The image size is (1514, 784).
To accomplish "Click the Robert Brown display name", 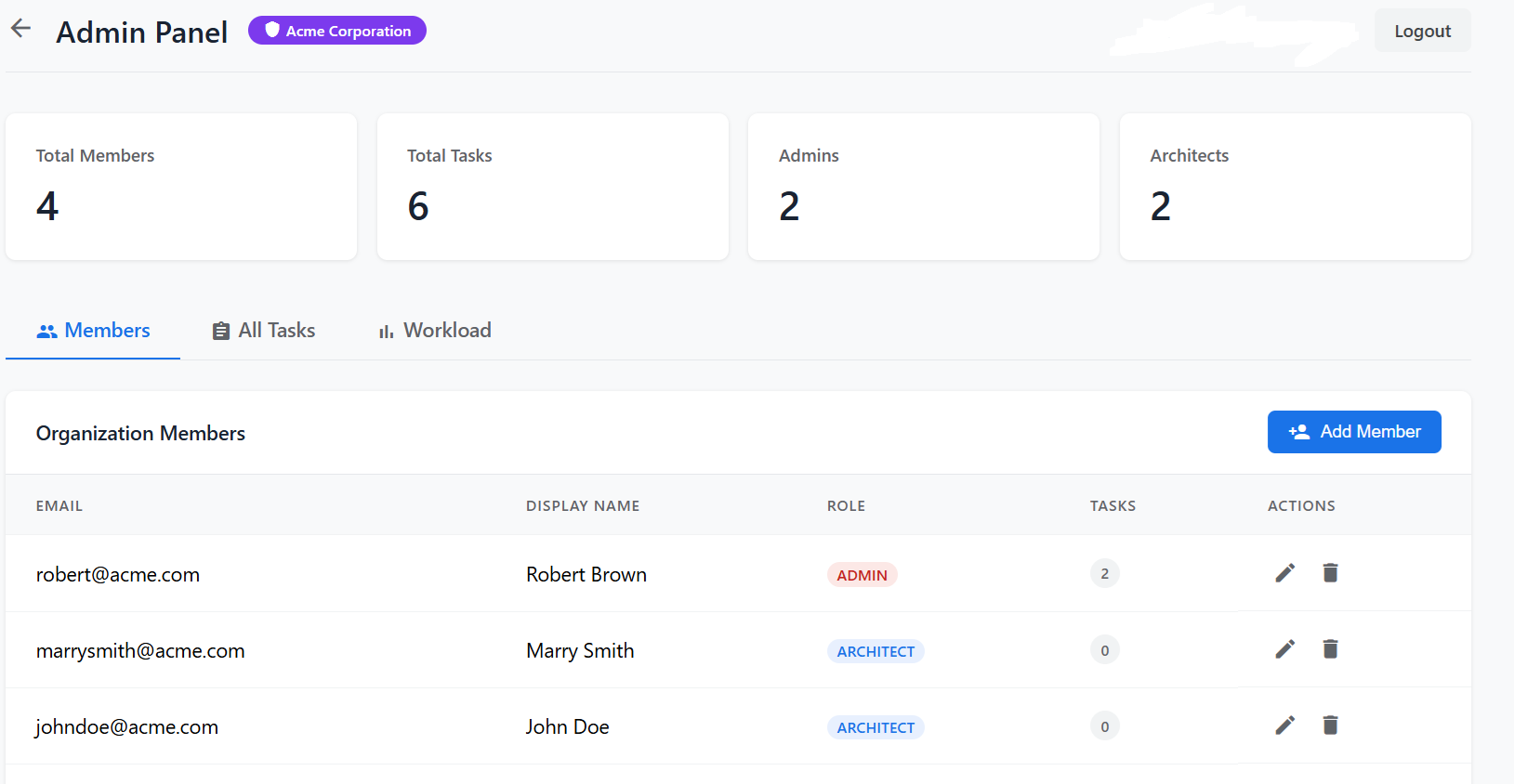I will (x=586, y=575).
